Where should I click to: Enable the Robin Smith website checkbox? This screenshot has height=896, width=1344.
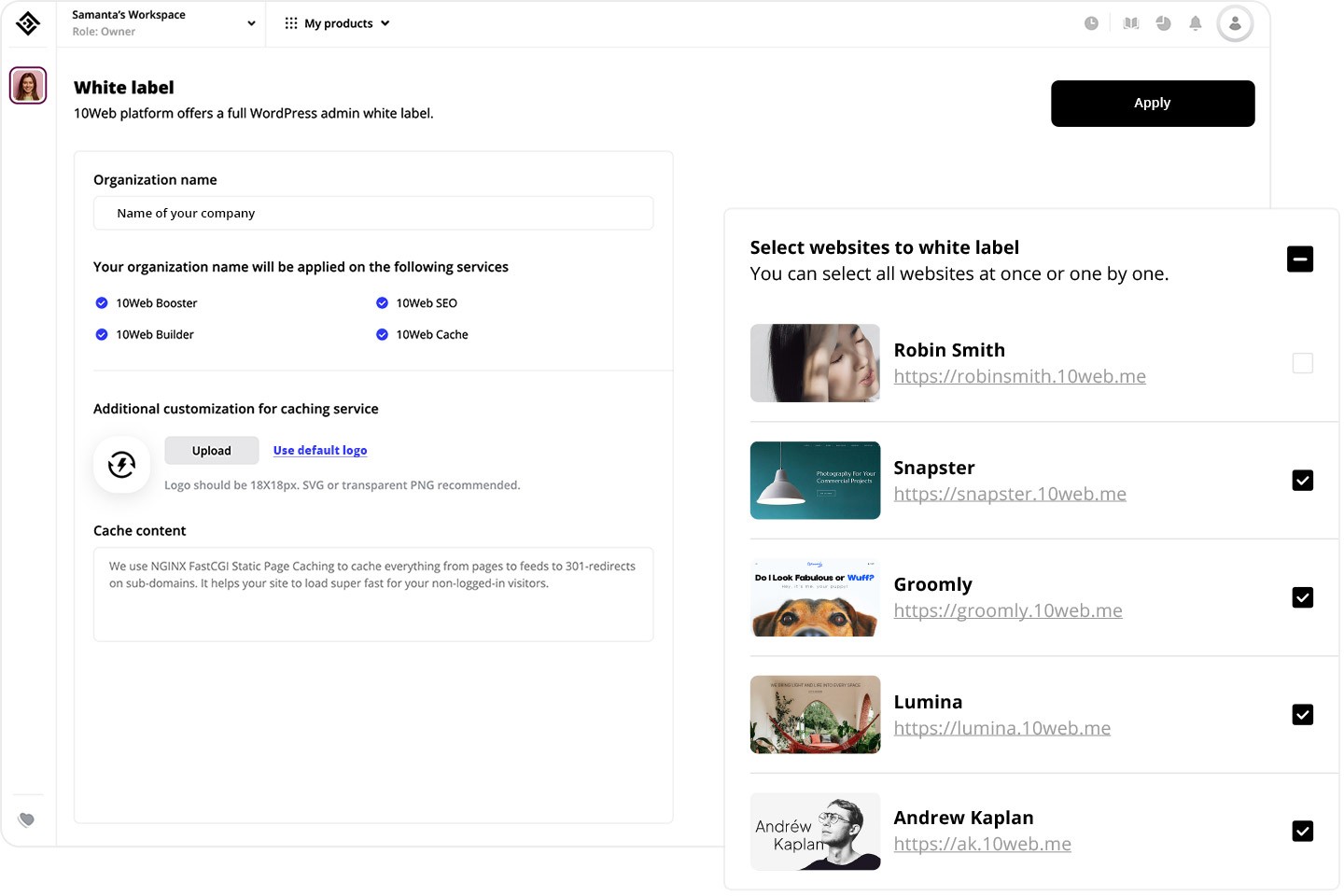point(1303,363)
